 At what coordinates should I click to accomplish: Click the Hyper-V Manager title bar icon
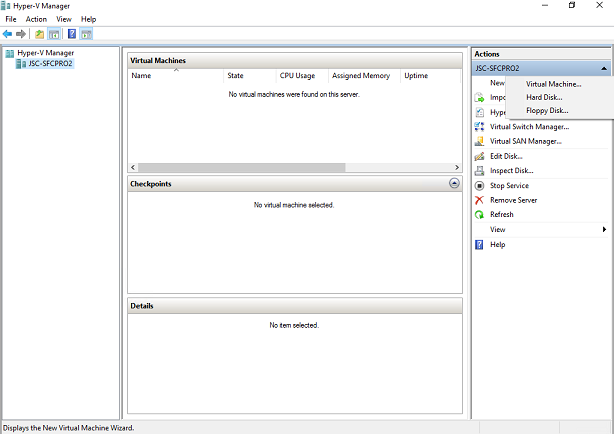[x=5, y=5]
